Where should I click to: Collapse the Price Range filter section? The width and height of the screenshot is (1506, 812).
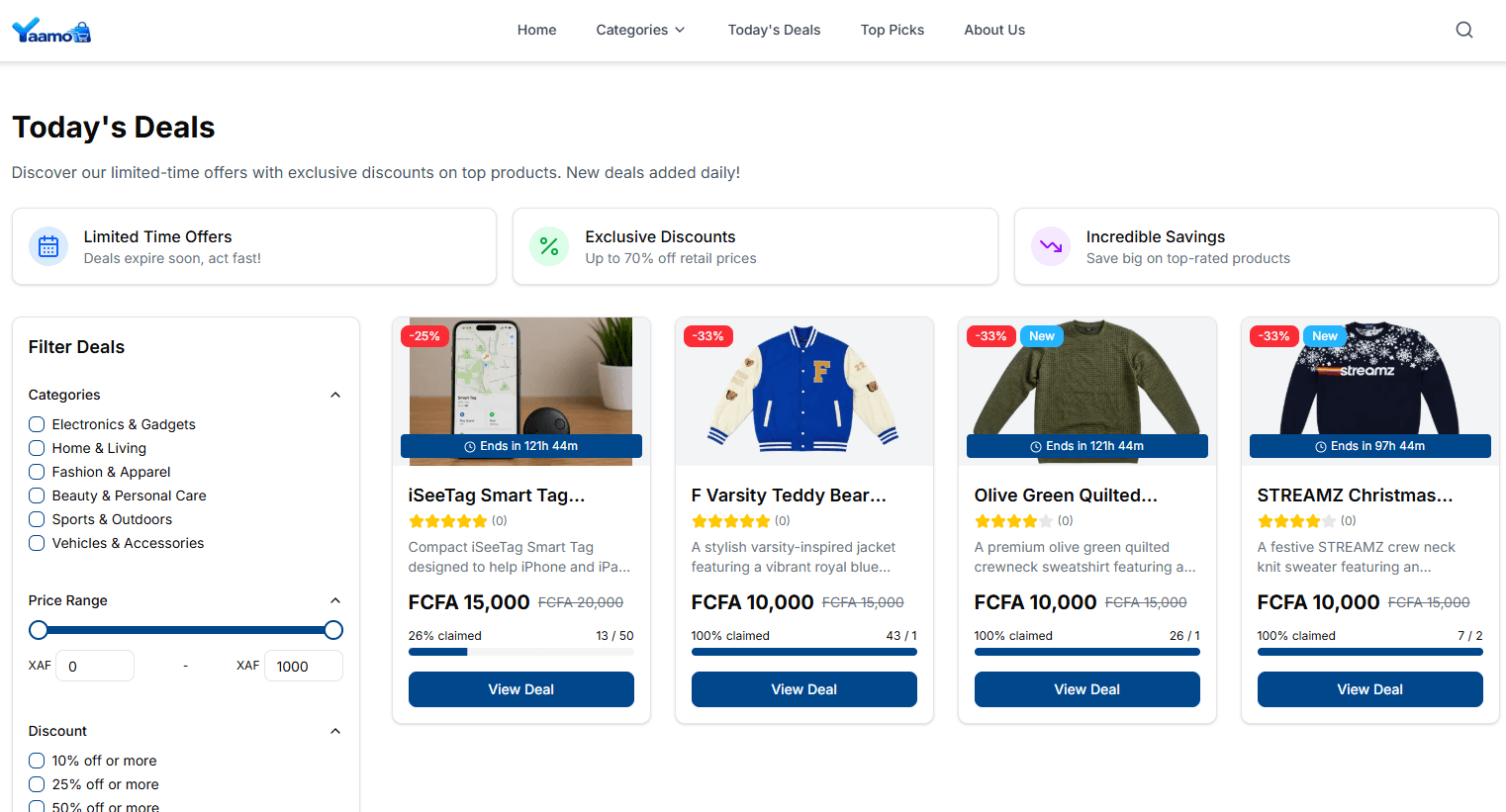(x=335, y=600)
